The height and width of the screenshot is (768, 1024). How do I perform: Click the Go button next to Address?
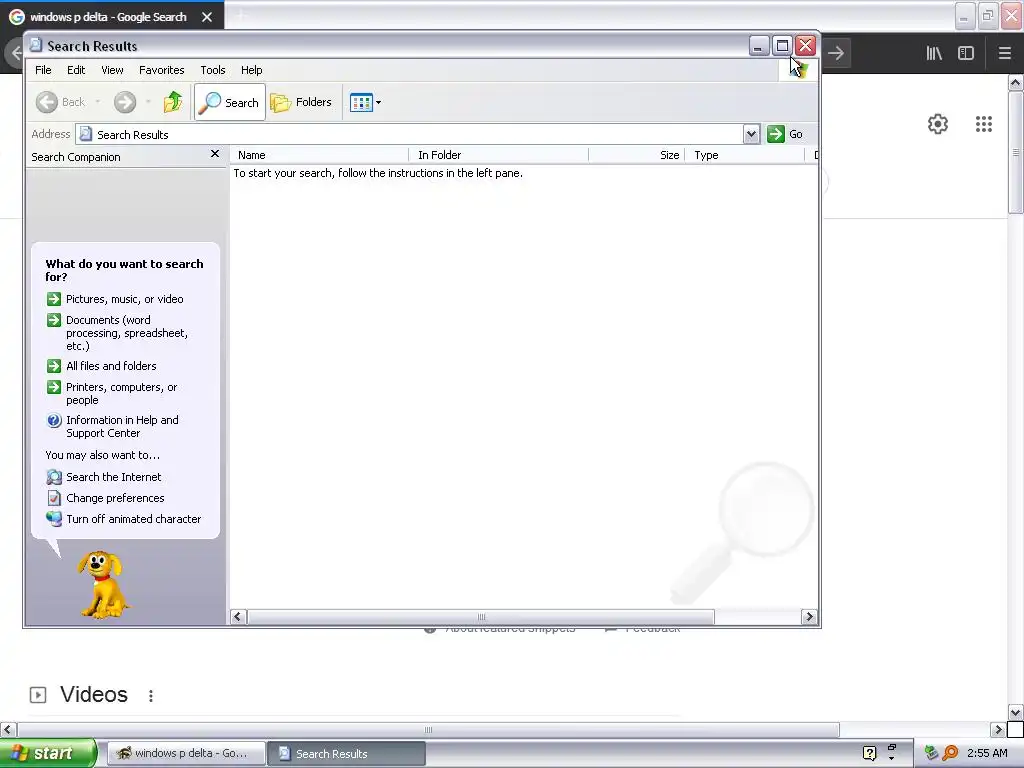point(785,134)
